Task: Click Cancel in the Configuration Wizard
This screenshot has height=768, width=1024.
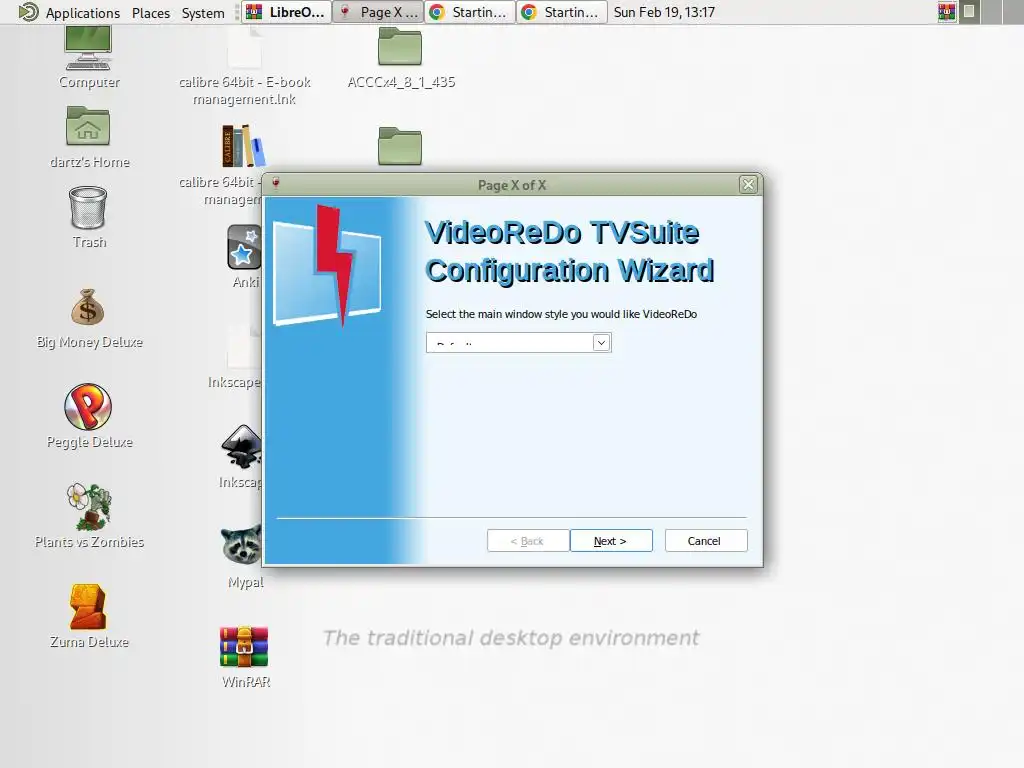Action: 705,541
